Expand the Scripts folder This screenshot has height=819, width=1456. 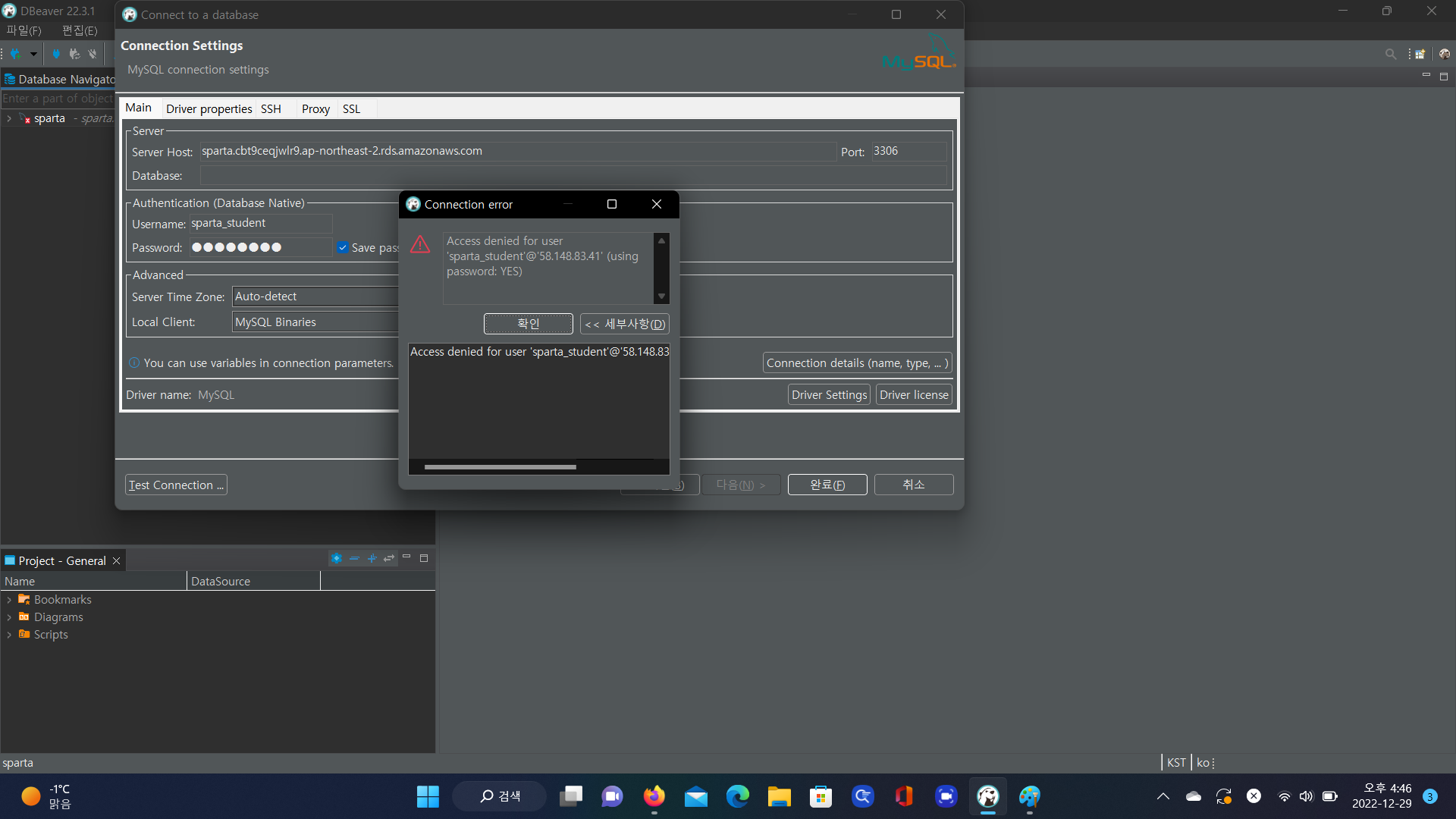point(9,635)
